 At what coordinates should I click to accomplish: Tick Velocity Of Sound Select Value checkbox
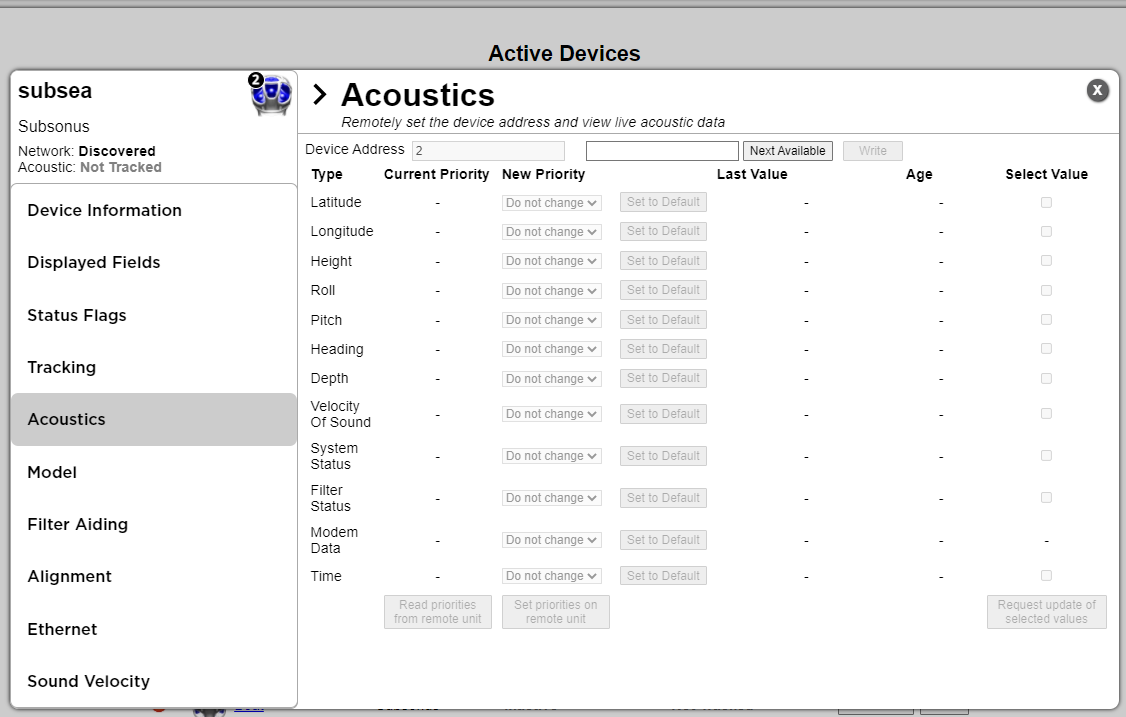coord(1046,414)
